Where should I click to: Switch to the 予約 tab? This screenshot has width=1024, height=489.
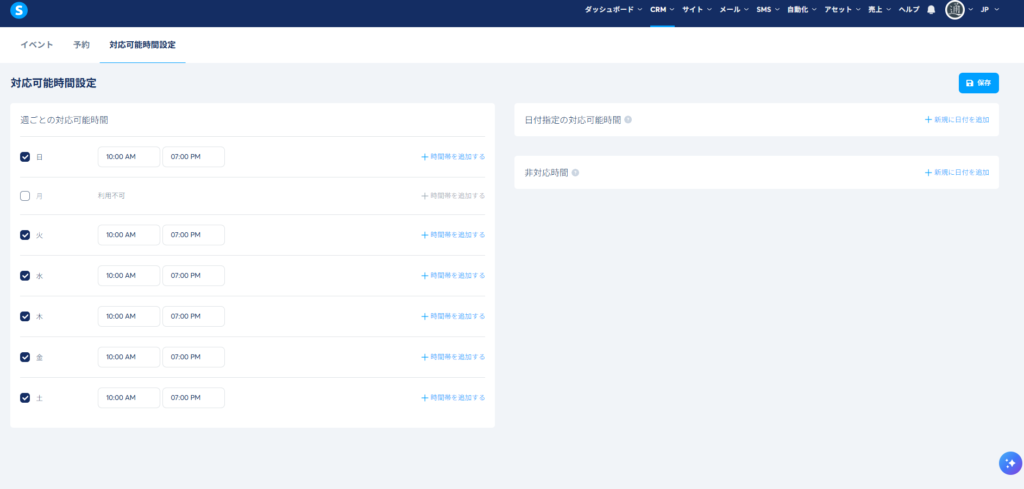click(81, 45)
